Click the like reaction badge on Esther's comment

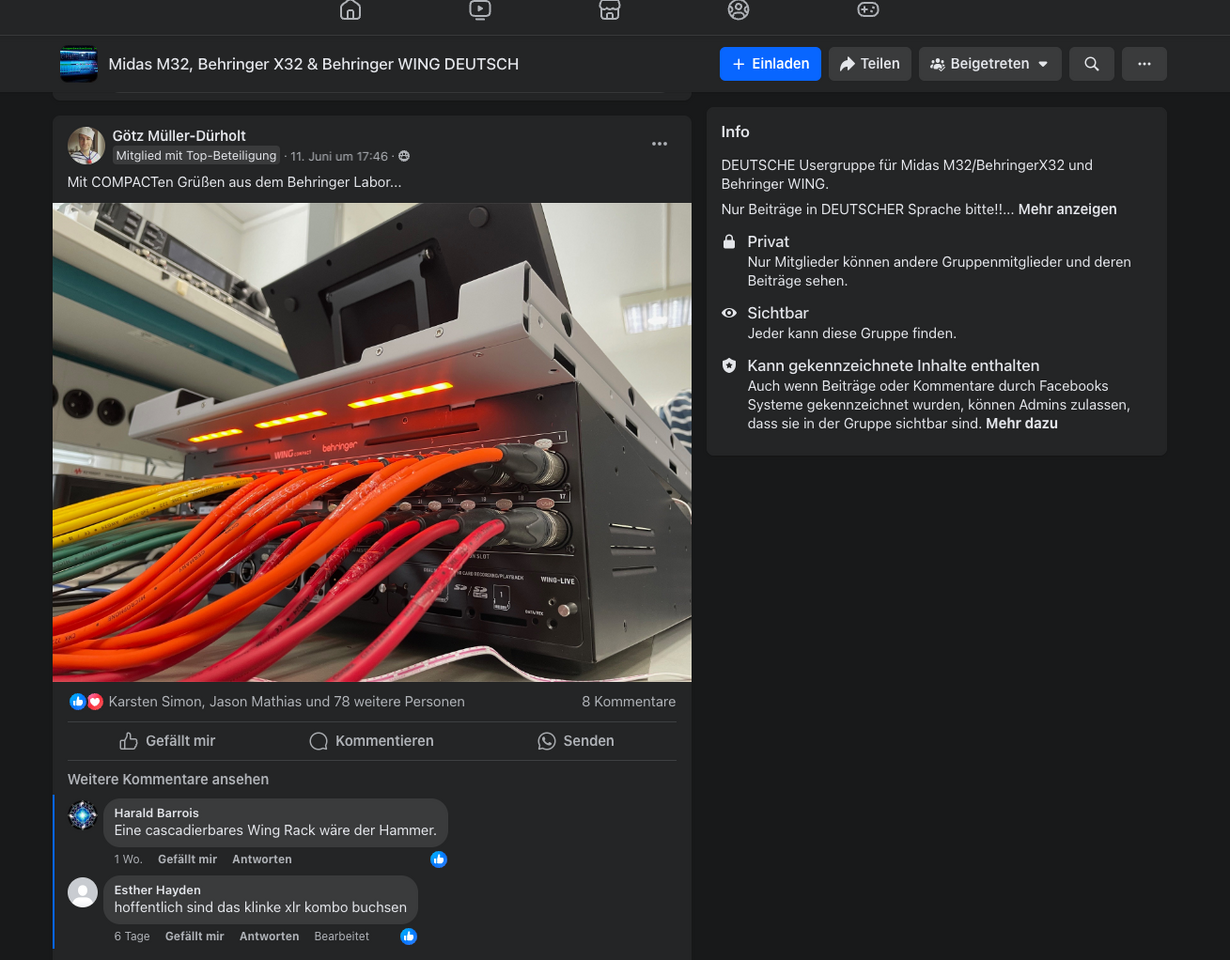click(x=408, y=936)
